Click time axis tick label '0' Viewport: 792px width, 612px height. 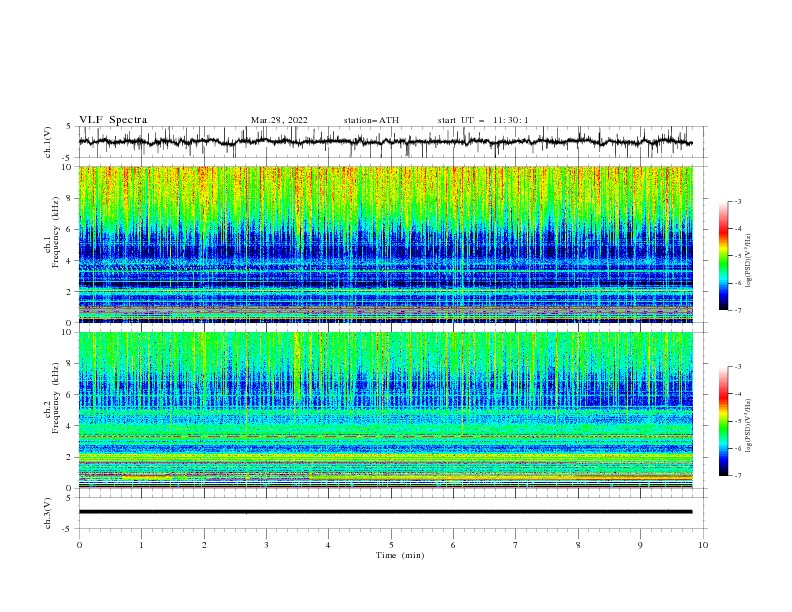pos(79,545)
